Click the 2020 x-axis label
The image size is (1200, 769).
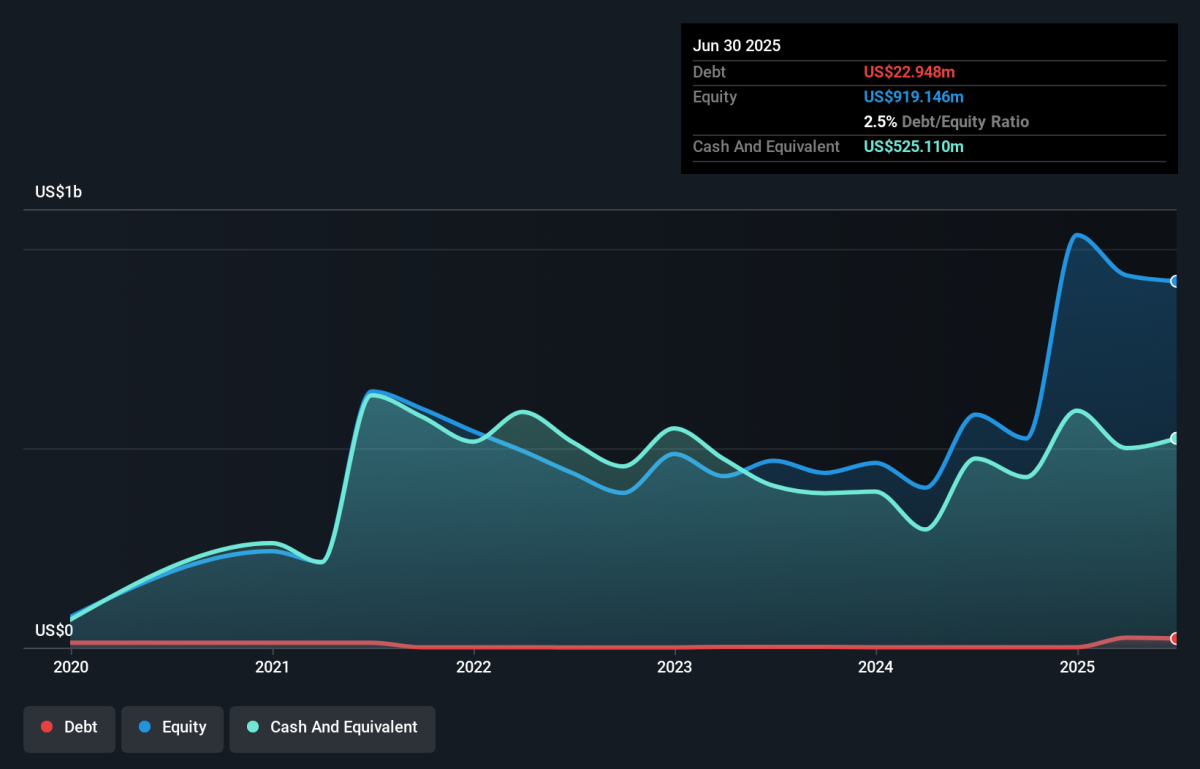point(70,667)
